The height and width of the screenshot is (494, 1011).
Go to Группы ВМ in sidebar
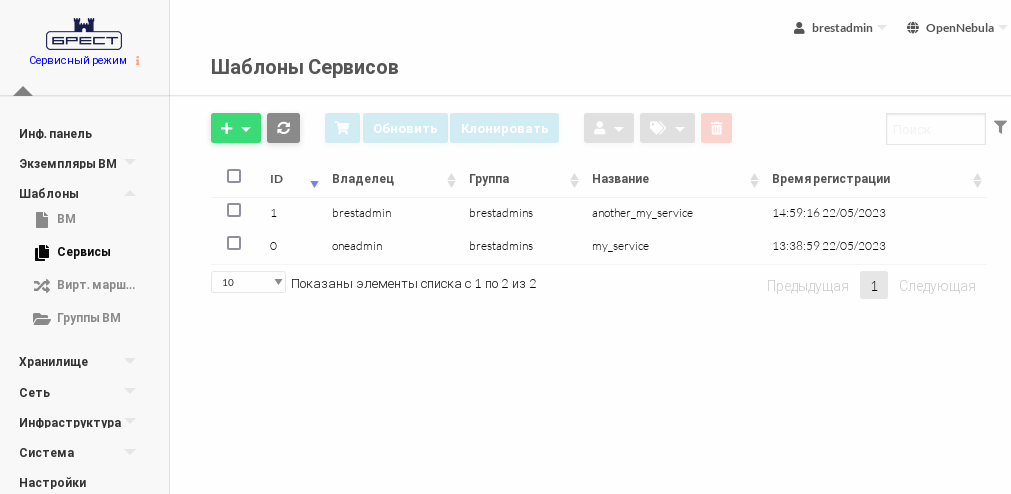click(88, 318)
